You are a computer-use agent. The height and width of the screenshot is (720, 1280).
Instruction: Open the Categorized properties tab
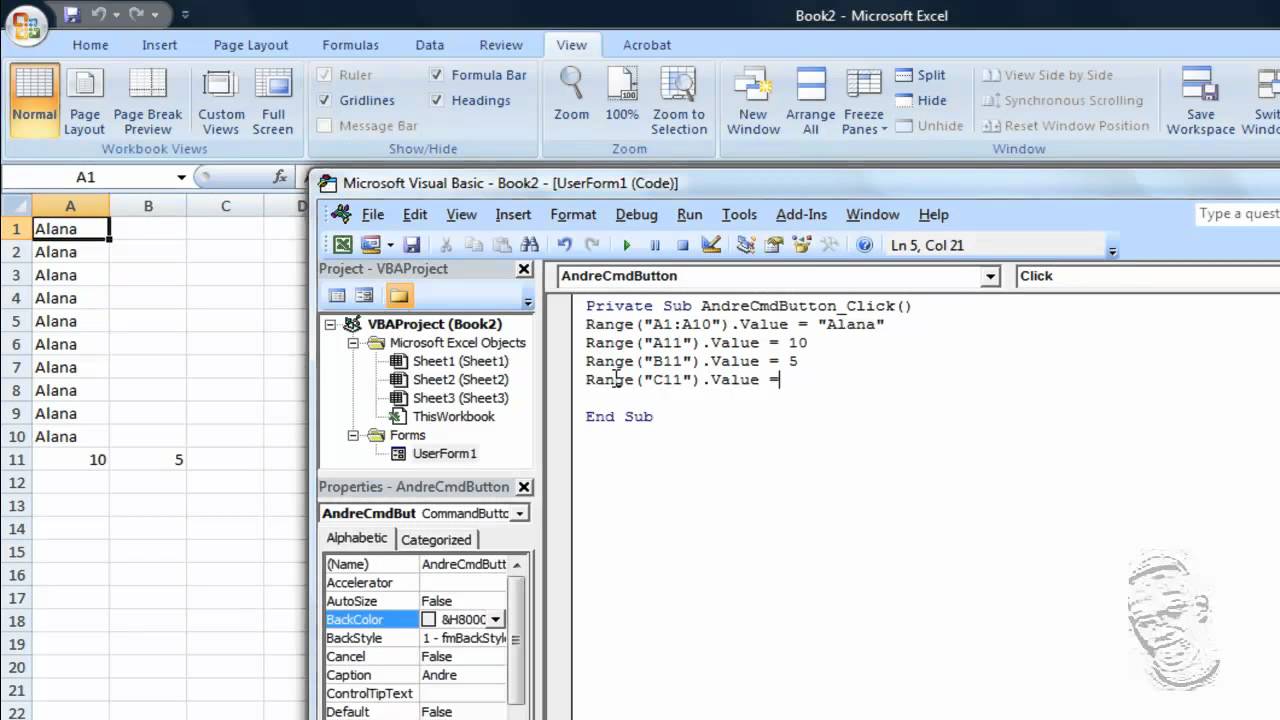click(436, 539)
